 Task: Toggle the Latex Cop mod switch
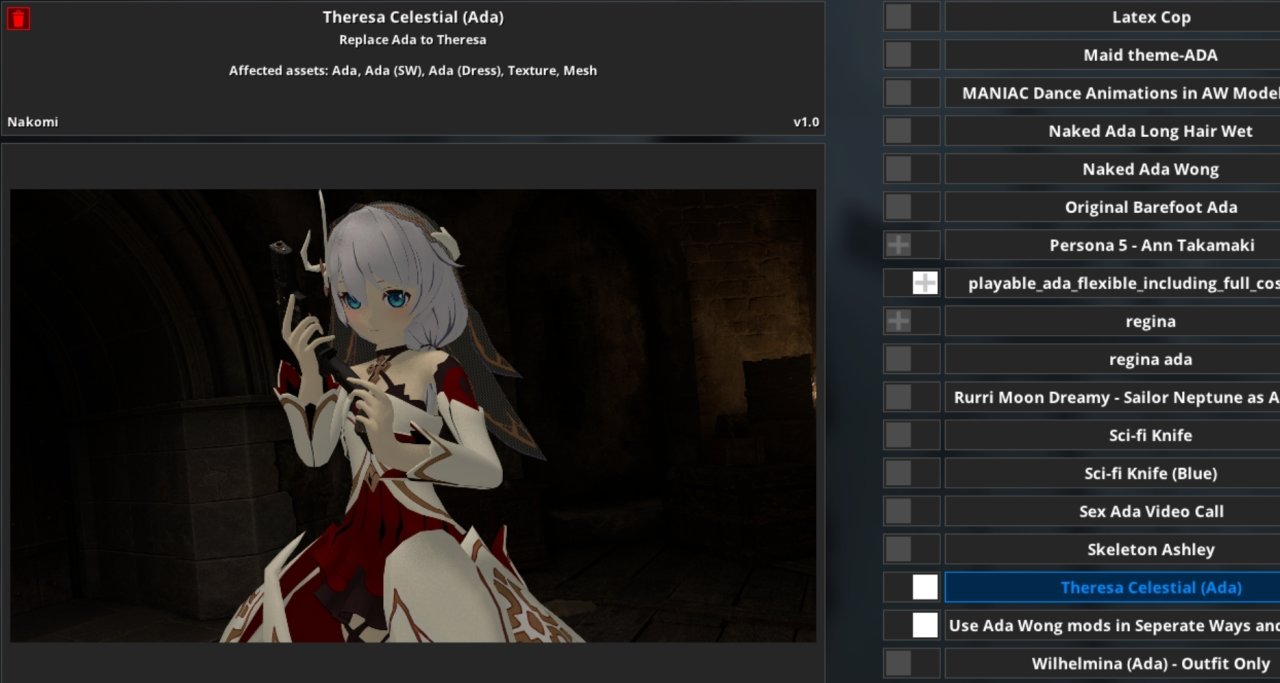point(912,17)
